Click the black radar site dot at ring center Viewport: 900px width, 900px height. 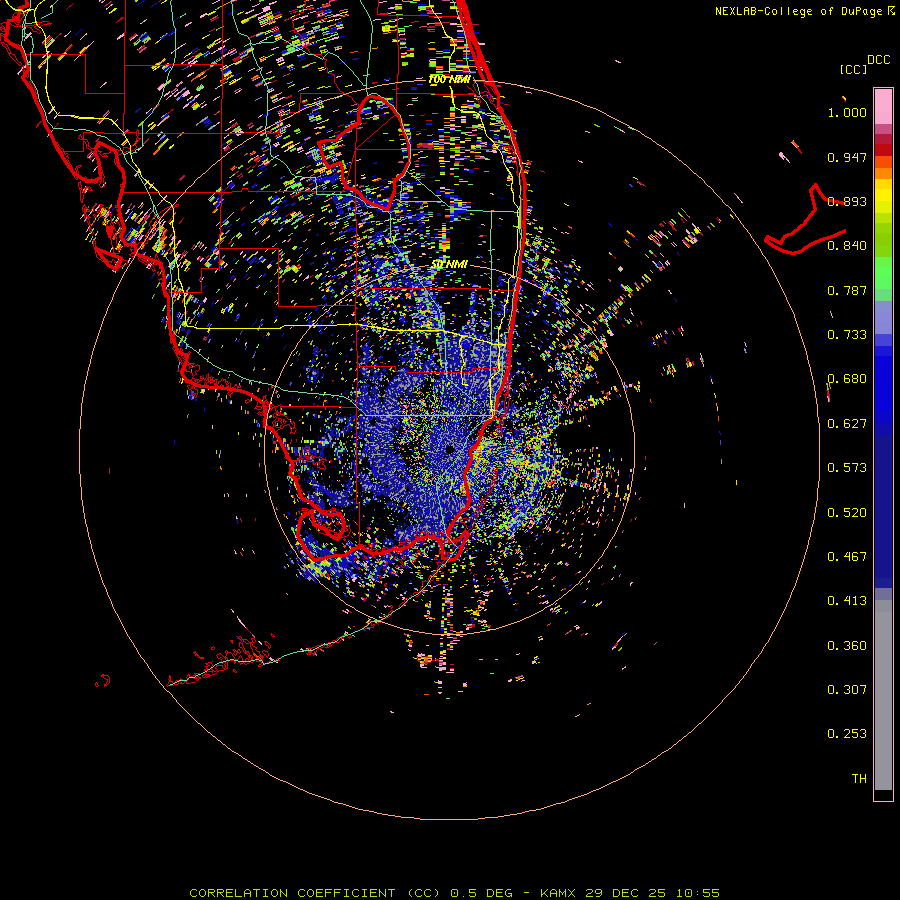click(450, 449)
